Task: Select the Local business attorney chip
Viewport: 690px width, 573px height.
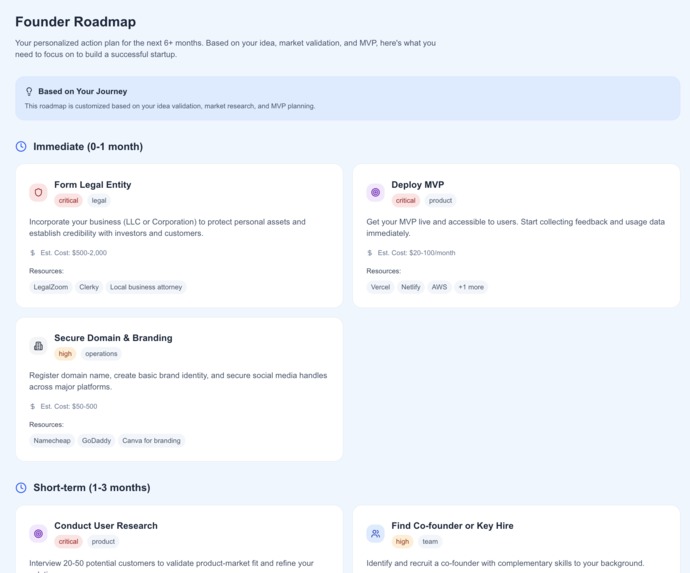Action: tap(146, 287)
